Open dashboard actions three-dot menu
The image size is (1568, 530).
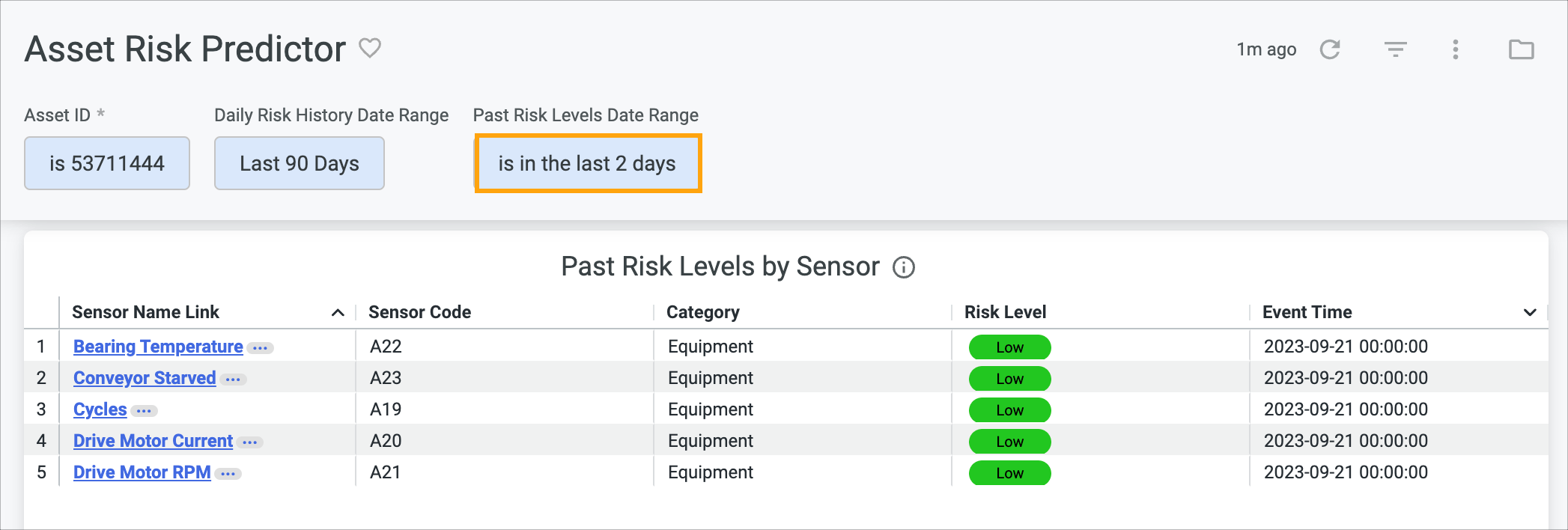[1456, 49]
